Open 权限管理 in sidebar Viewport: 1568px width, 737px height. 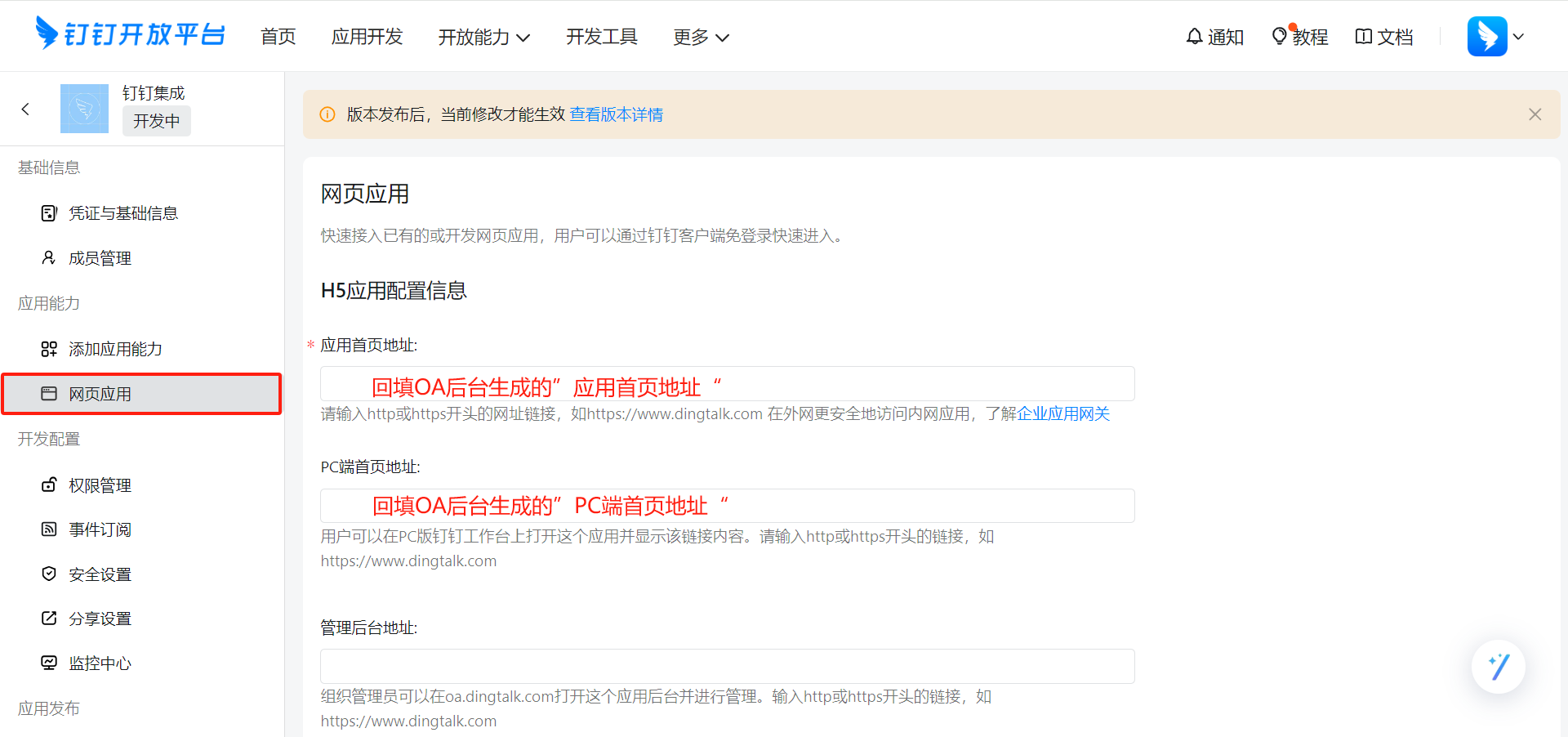100,485
